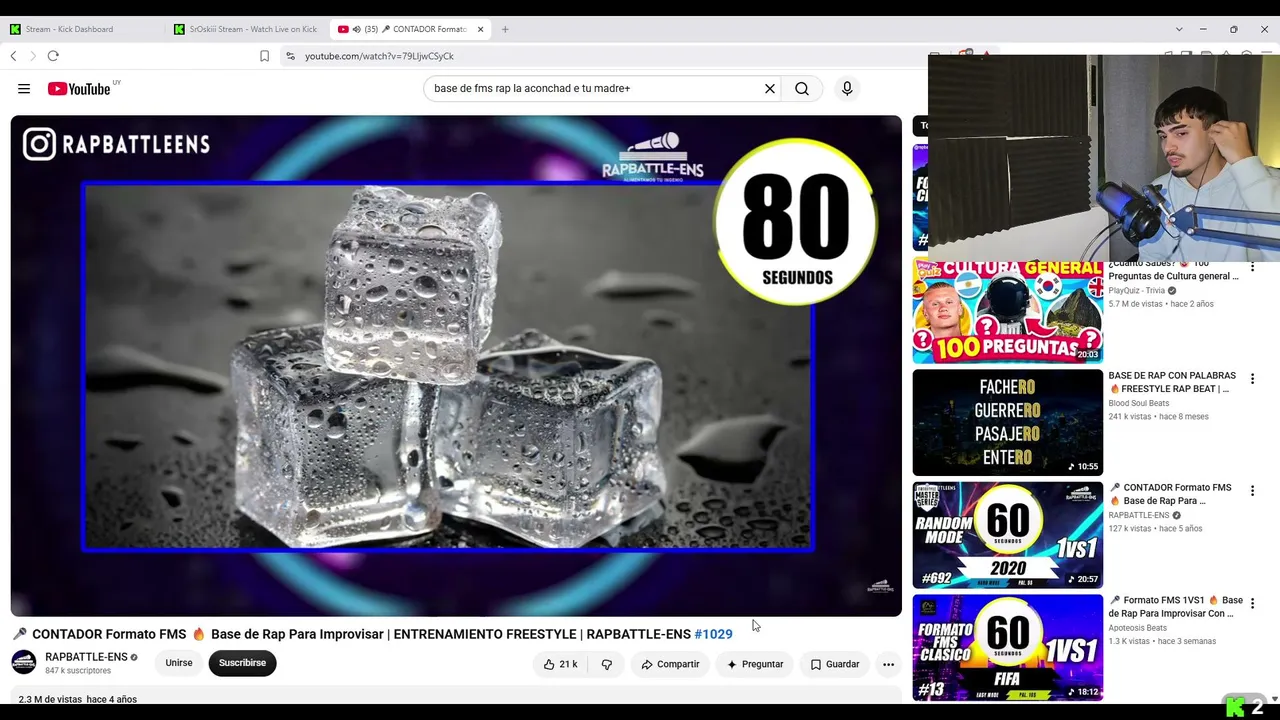Visit RAPBATTLE-ENS channel in the sidebar
Image resolution: width=1280 pixels, height=720 pixels.
coord(1138,515)
